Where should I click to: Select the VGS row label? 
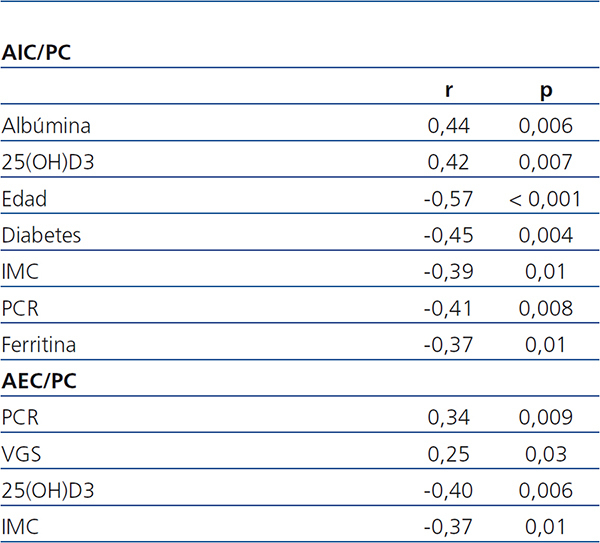click(20, 453)
